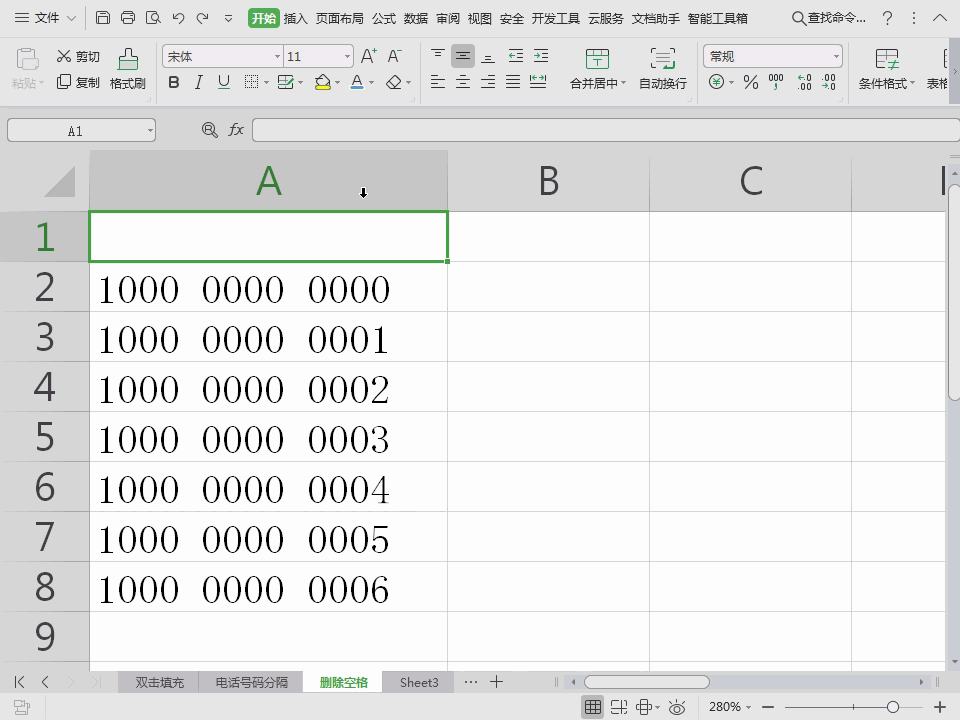Expand quick access toolbar customize arrow
This screenshot has width=960, height=720.
coord(228,18)
